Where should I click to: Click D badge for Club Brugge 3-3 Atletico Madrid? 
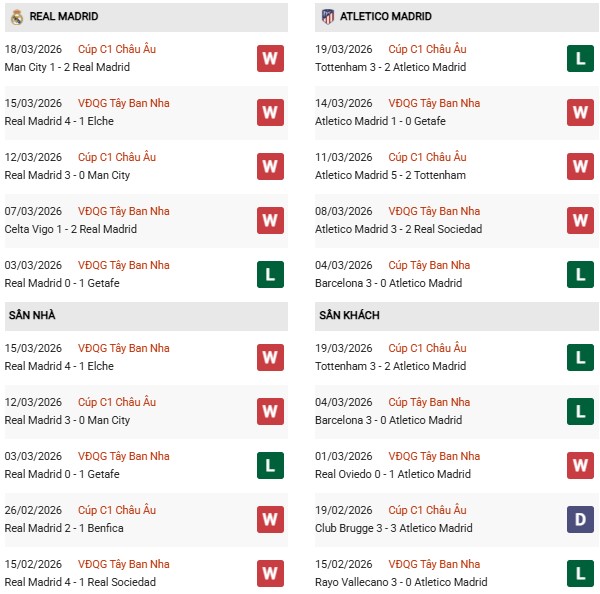tap(581, 519)
